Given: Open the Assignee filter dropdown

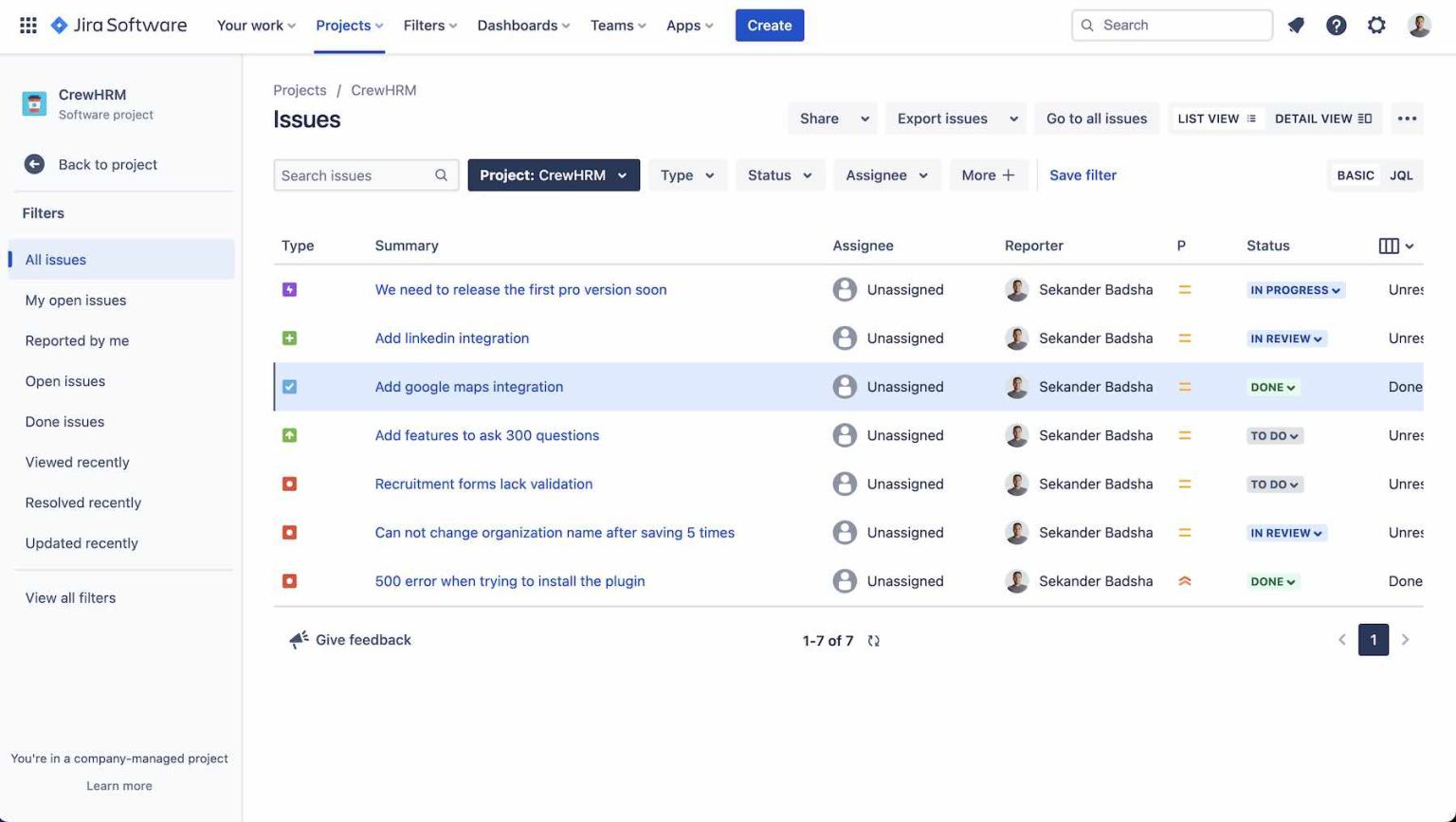Looking at the screenshot, I should (885, 174).
